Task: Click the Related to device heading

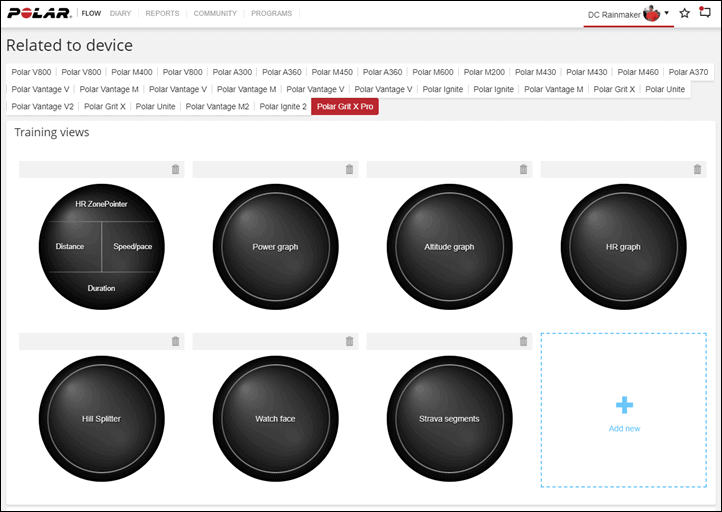Action: click(x=69, y=45)
